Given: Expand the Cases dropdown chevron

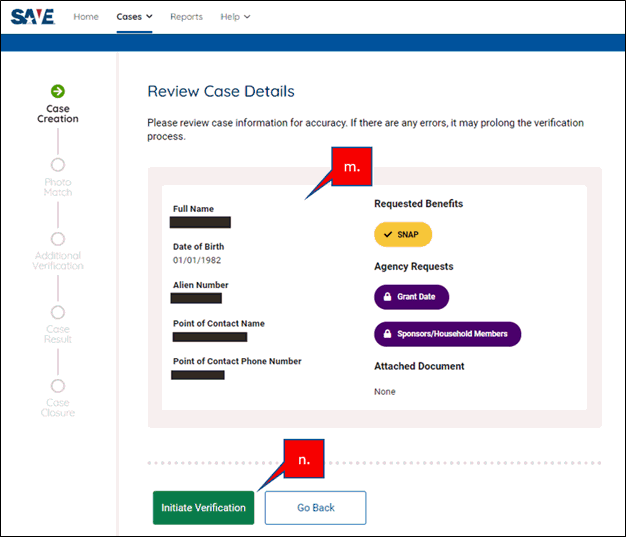Looking at the screenshot, I should click(x=149, y=17).
